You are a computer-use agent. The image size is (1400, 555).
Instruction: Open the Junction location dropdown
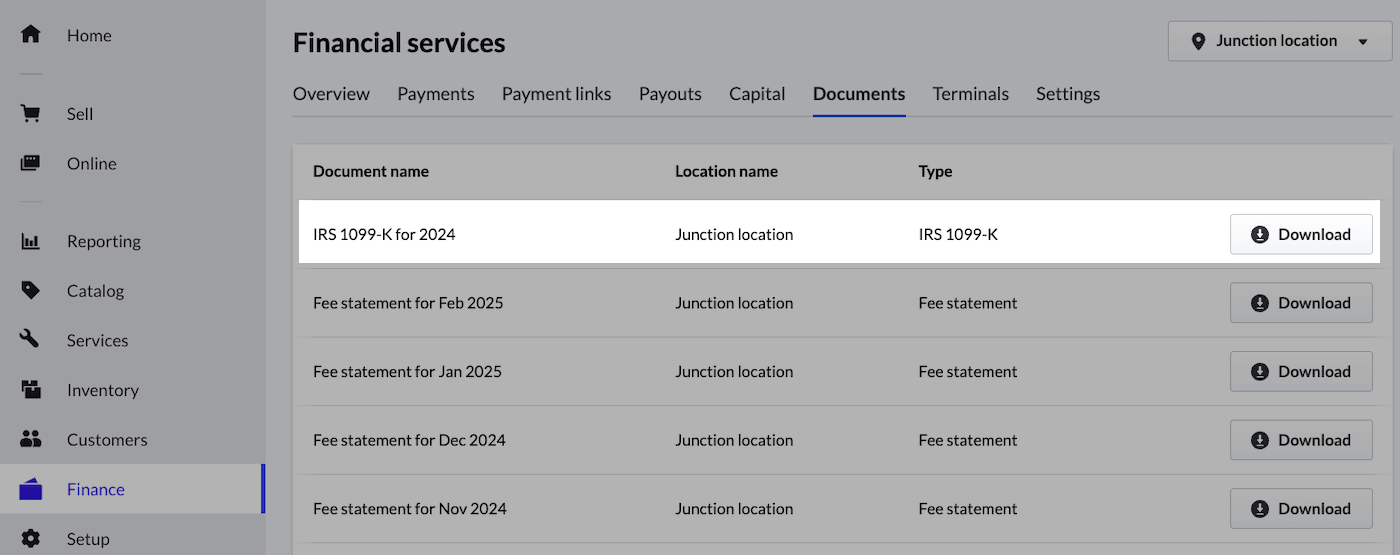[1280, 42]
